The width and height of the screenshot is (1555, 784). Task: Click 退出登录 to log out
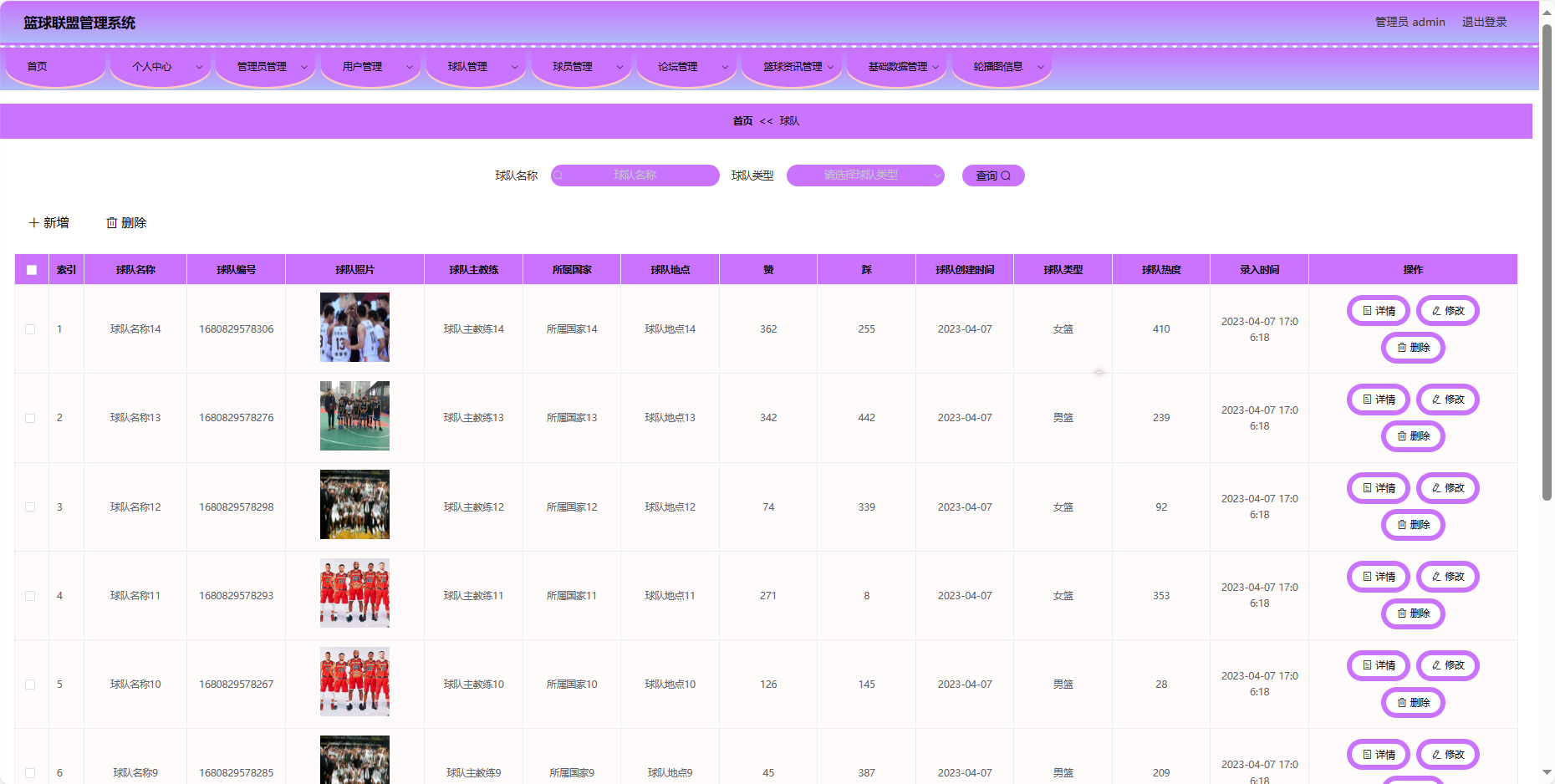point(1484,23)
